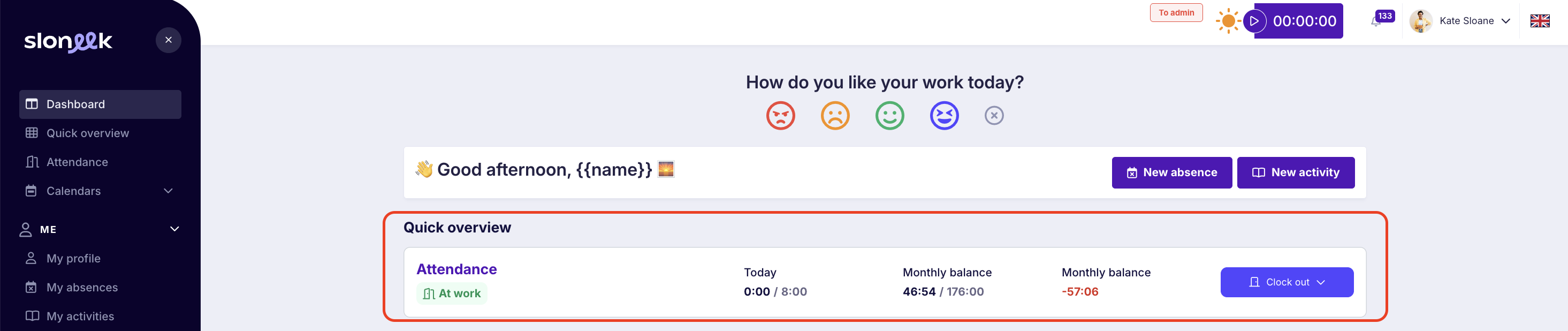The height and width of the screenshot is (331, 1568).
Task: Dismiss the work mood survey
Action: [994, 115]
